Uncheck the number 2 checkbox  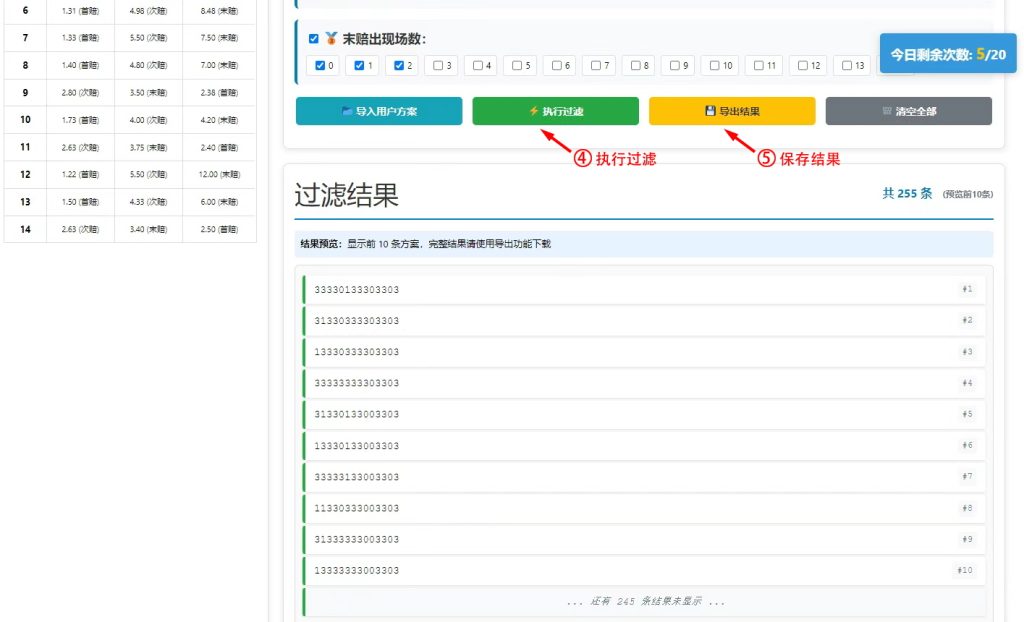400,66
